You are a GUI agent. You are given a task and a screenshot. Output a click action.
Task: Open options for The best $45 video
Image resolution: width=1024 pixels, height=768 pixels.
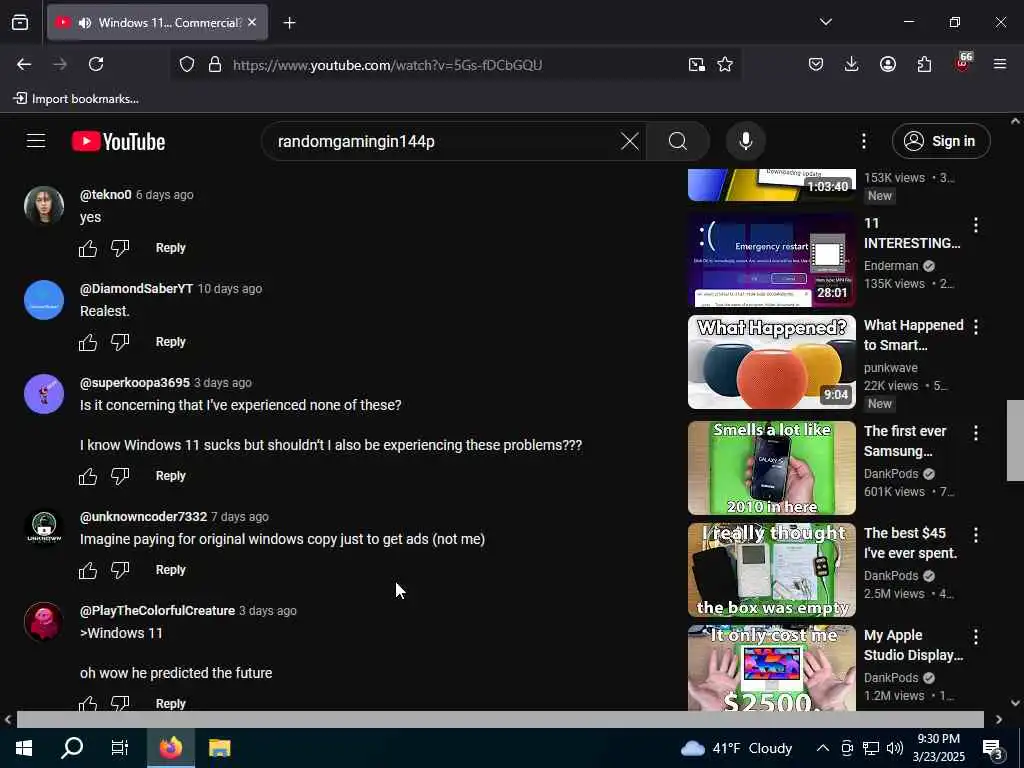[976, 535]
